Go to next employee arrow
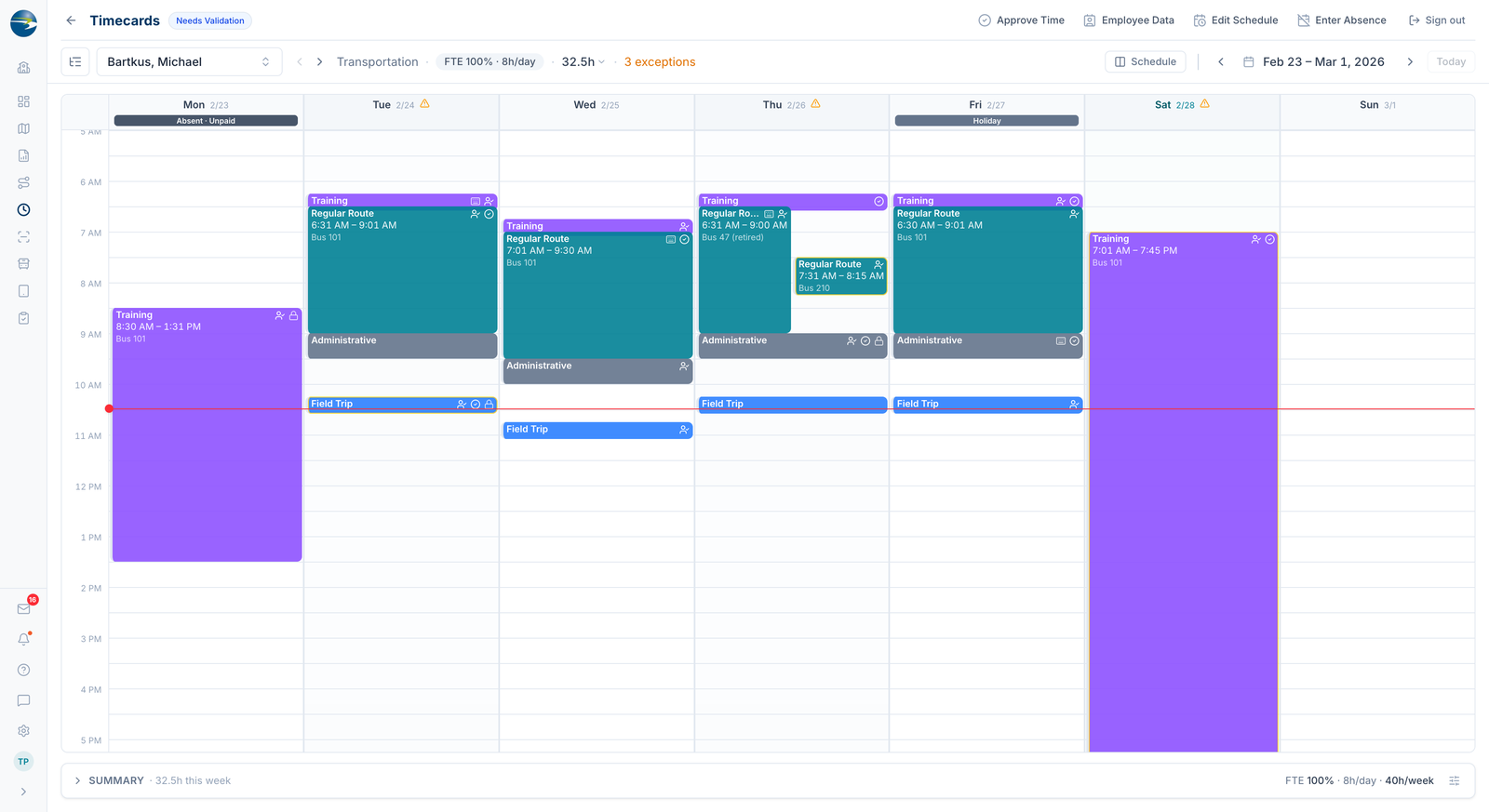The width and height of the screenshot is (1489, 812). [x=319, y=61]
